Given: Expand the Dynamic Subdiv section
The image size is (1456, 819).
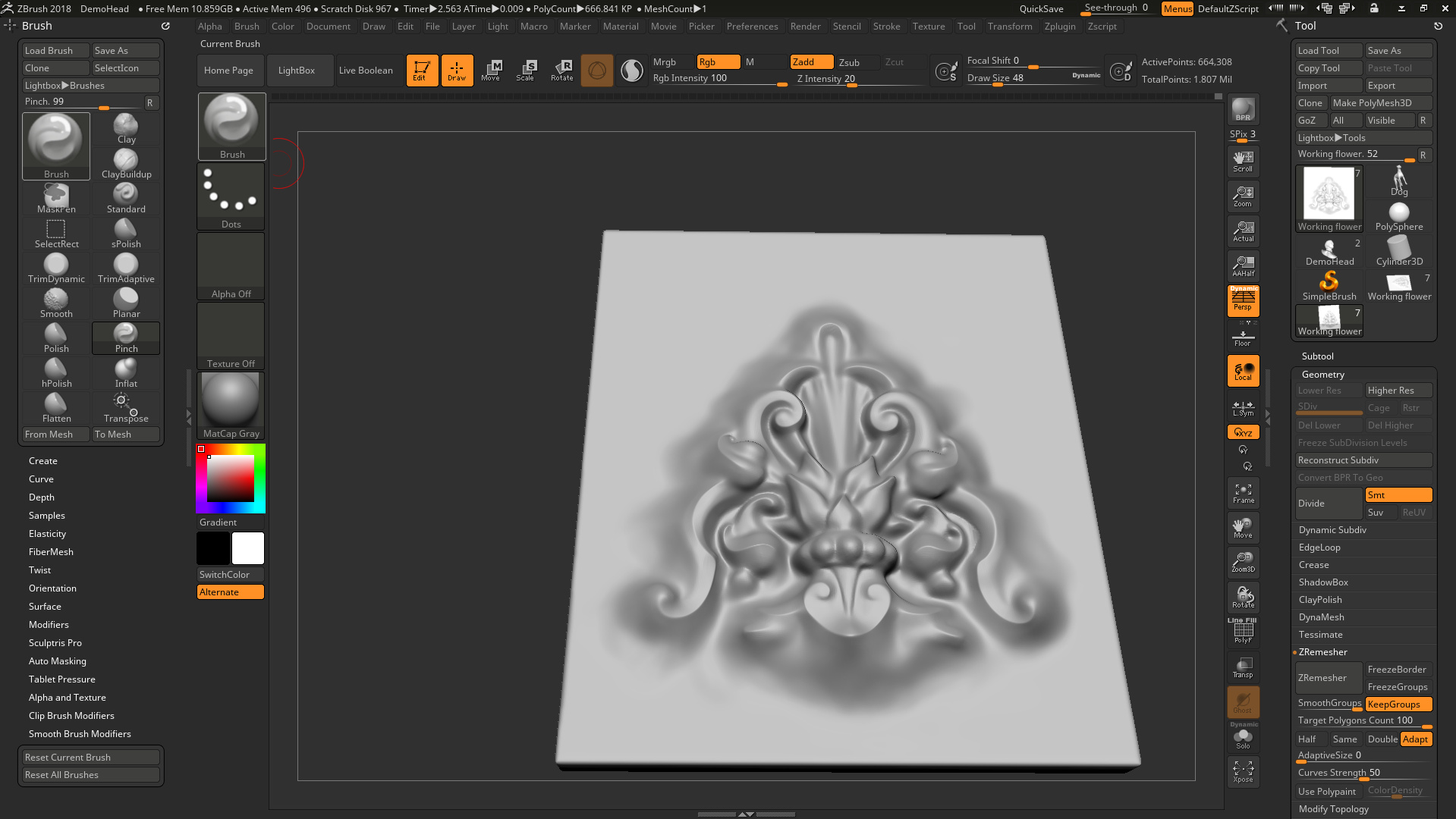Looking at the screenshot, I should [x=1332, y=530].
